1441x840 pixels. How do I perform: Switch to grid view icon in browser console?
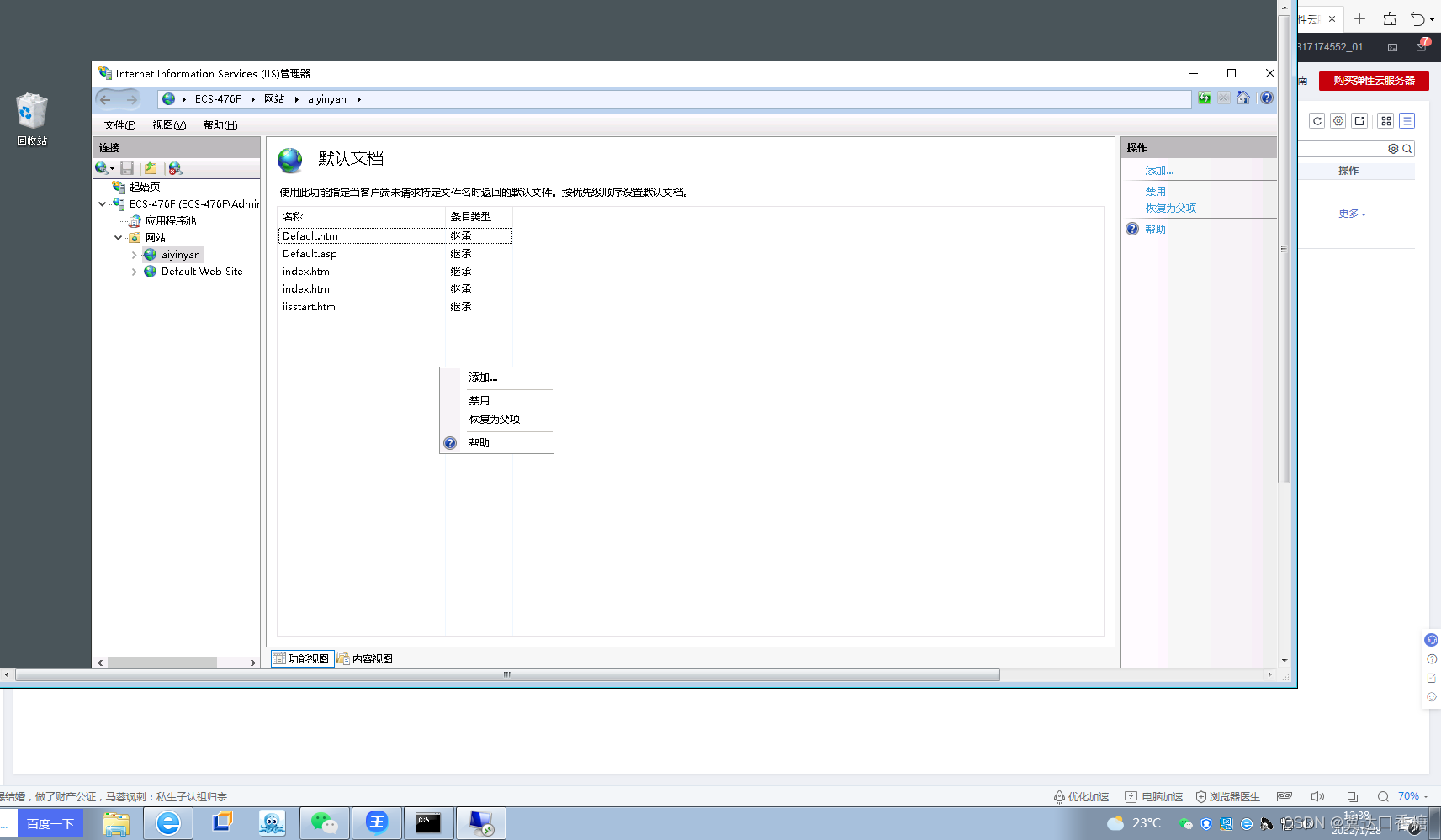1386,121
